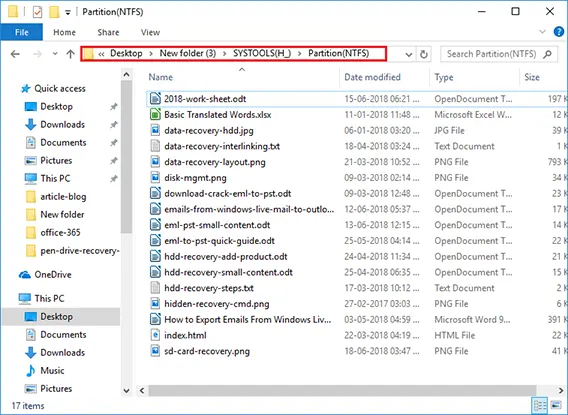The width and height of the screenshot is (568, 415).
Task: Expand the ribbon chevron
Action: [x=542, y=32]
